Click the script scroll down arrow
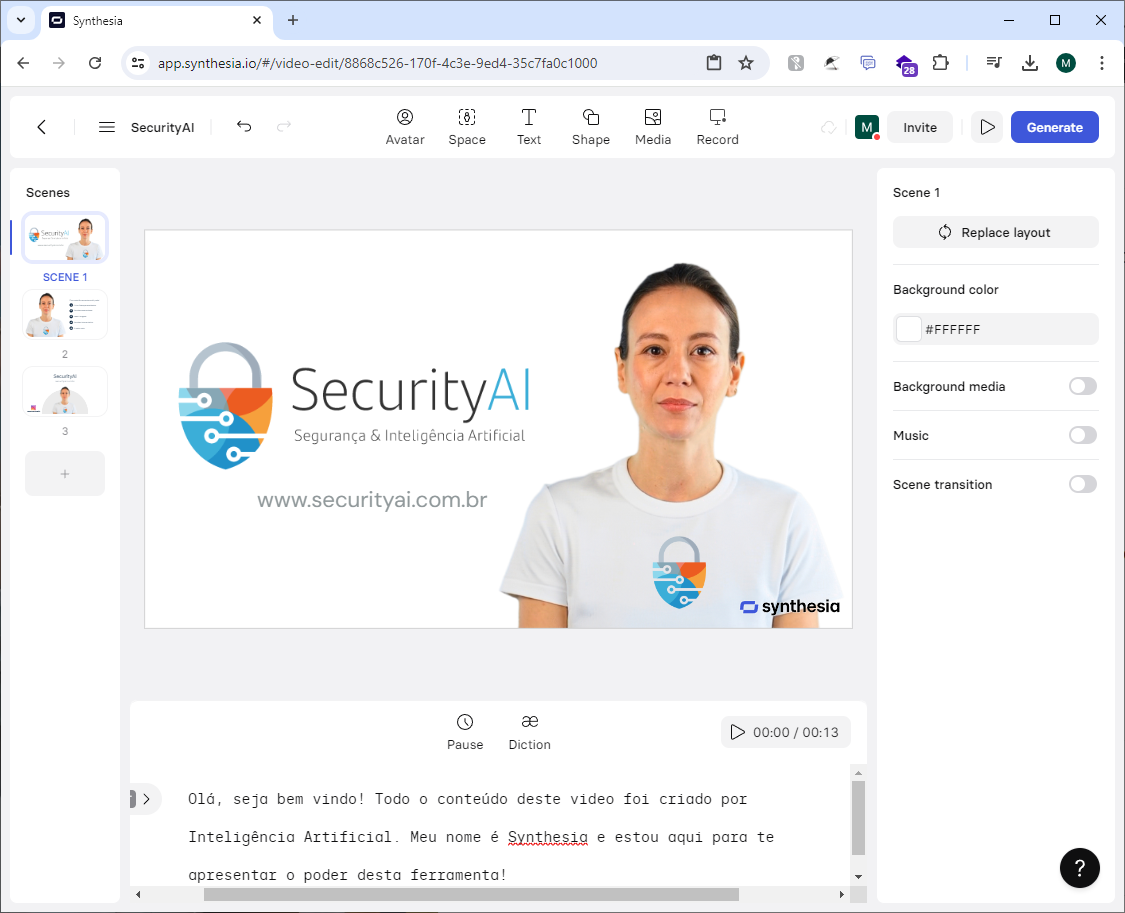The image size is (1125, 913). 858,877
